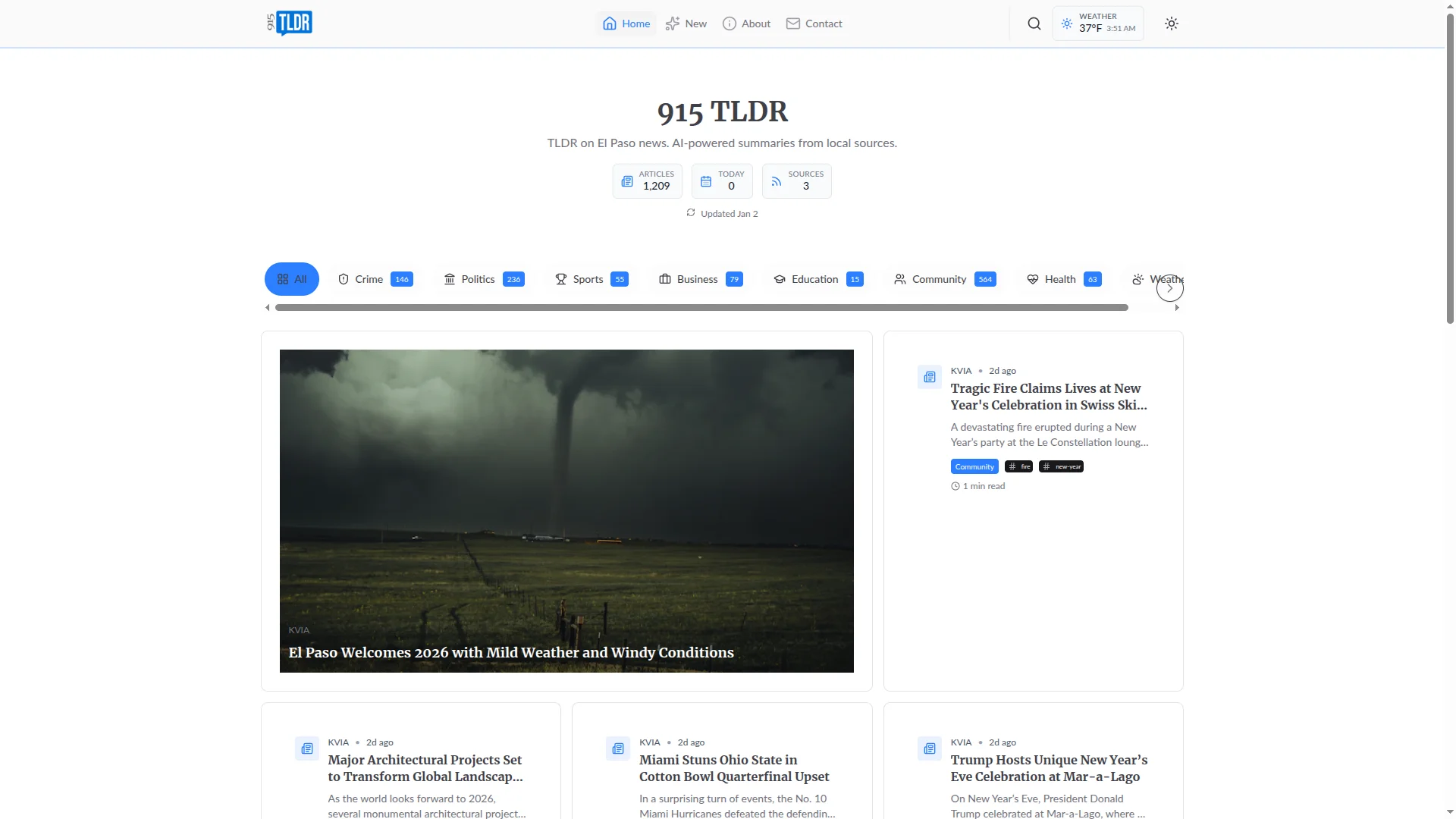Click the 915 TLDR logo

pos(290,24)
